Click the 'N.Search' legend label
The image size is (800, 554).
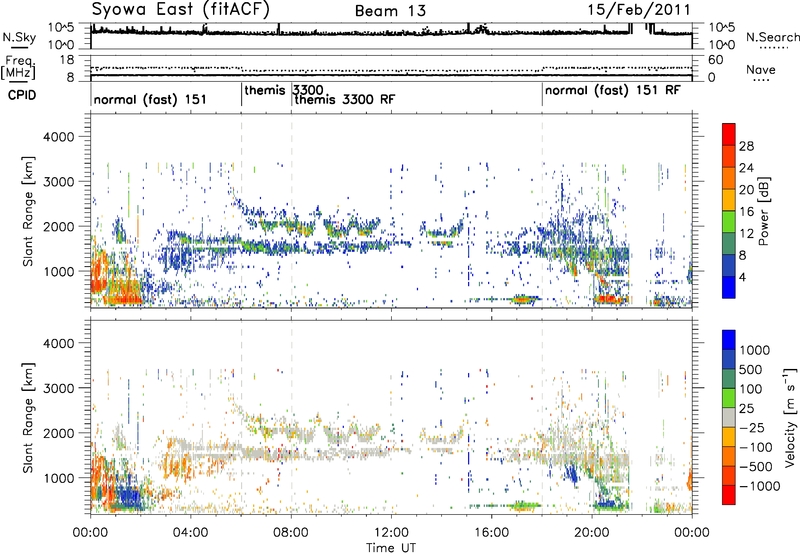(772, 37)
